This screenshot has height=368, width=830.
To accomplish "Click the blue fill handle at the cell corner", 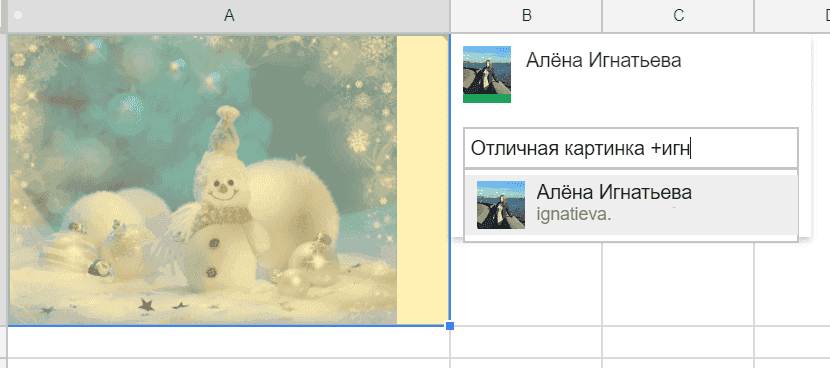I will click(x=450, y=326).
